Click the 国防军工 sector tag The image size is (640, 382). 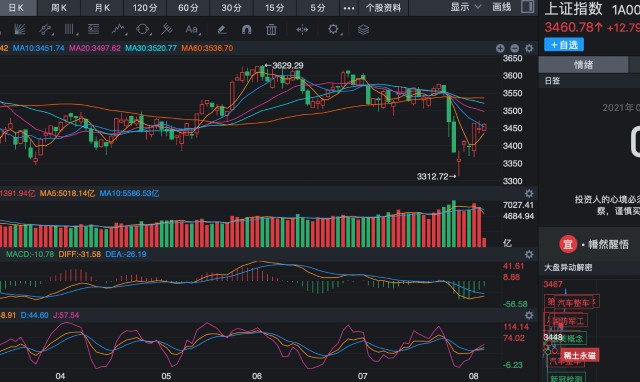point(568,321)
